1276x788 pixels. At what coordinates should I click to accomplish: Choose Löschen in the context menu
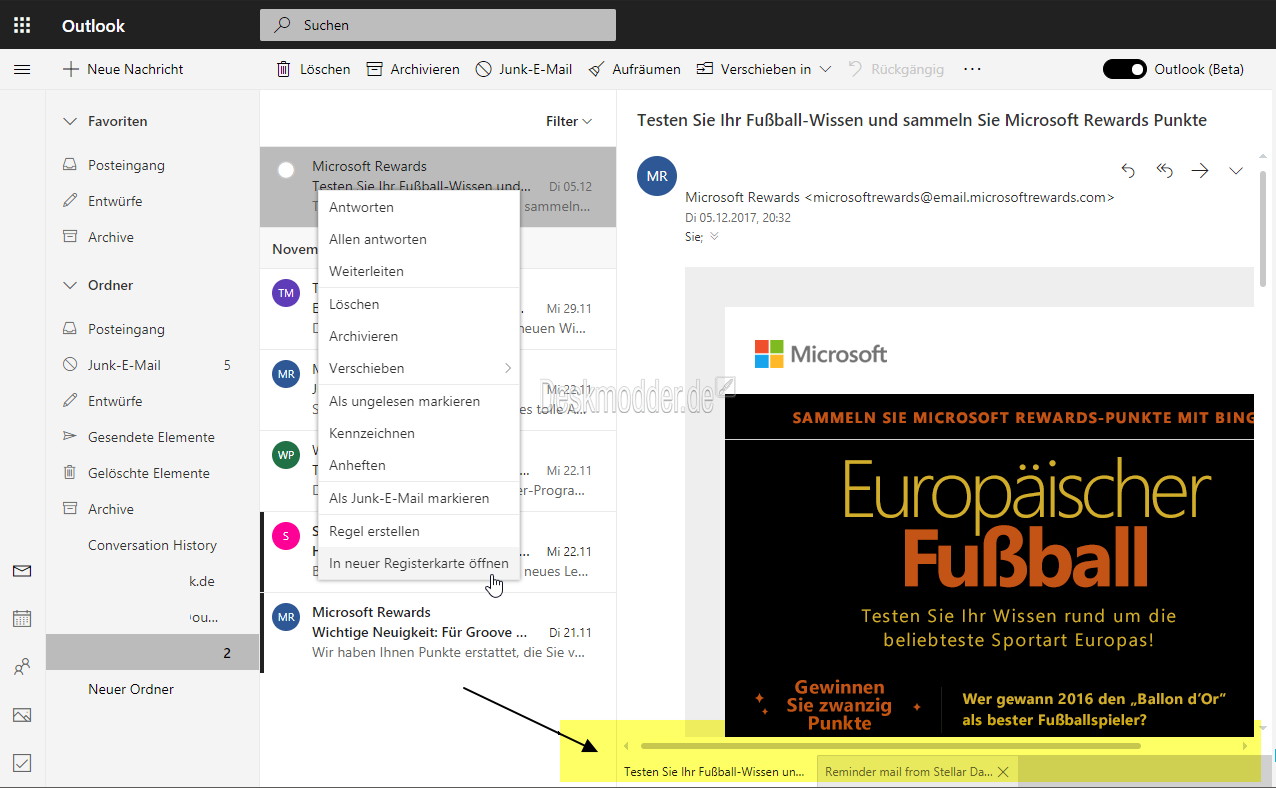pos(419,304)
